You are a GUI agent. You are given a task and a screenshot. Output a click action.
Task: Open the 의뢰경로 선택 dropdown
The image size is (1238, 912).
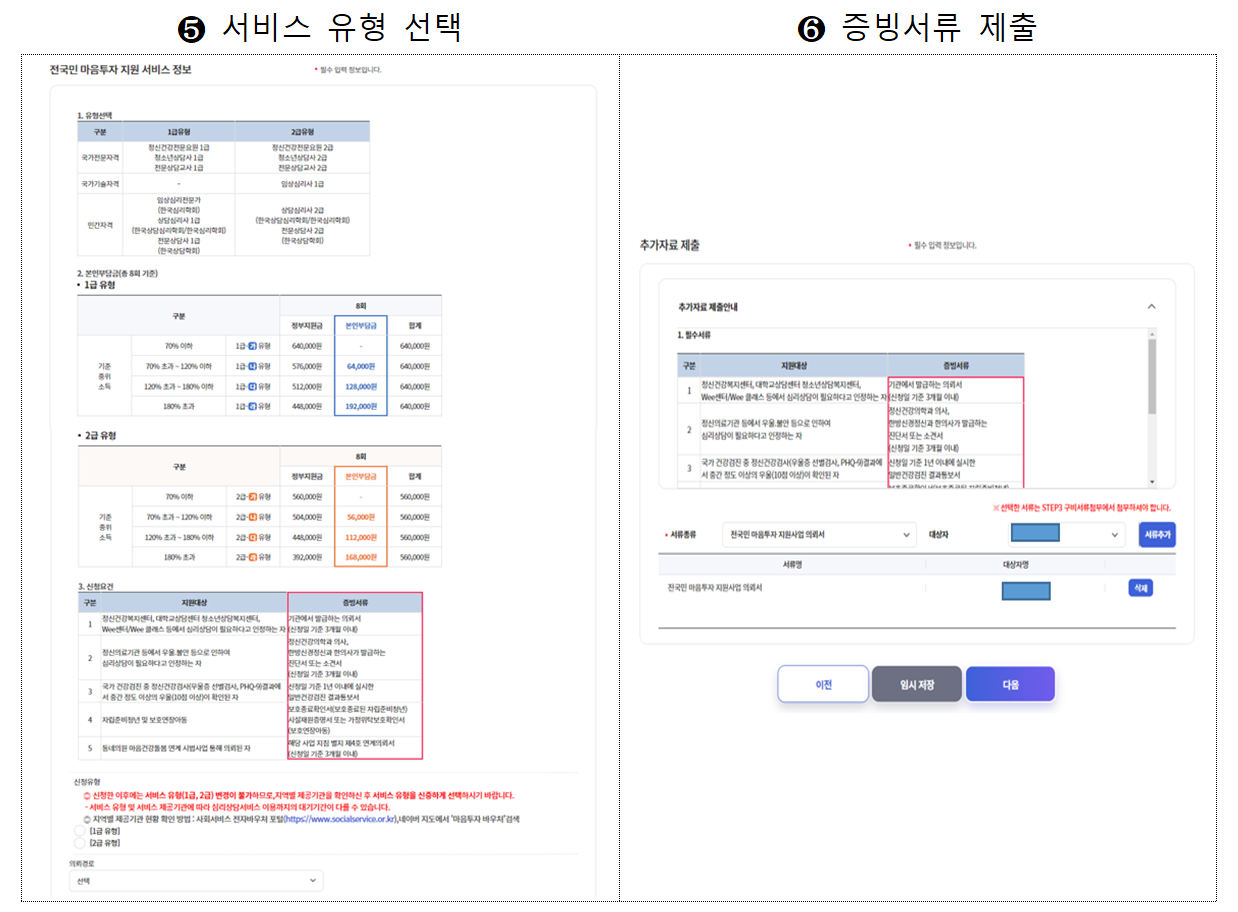click(x=196, y=881)
